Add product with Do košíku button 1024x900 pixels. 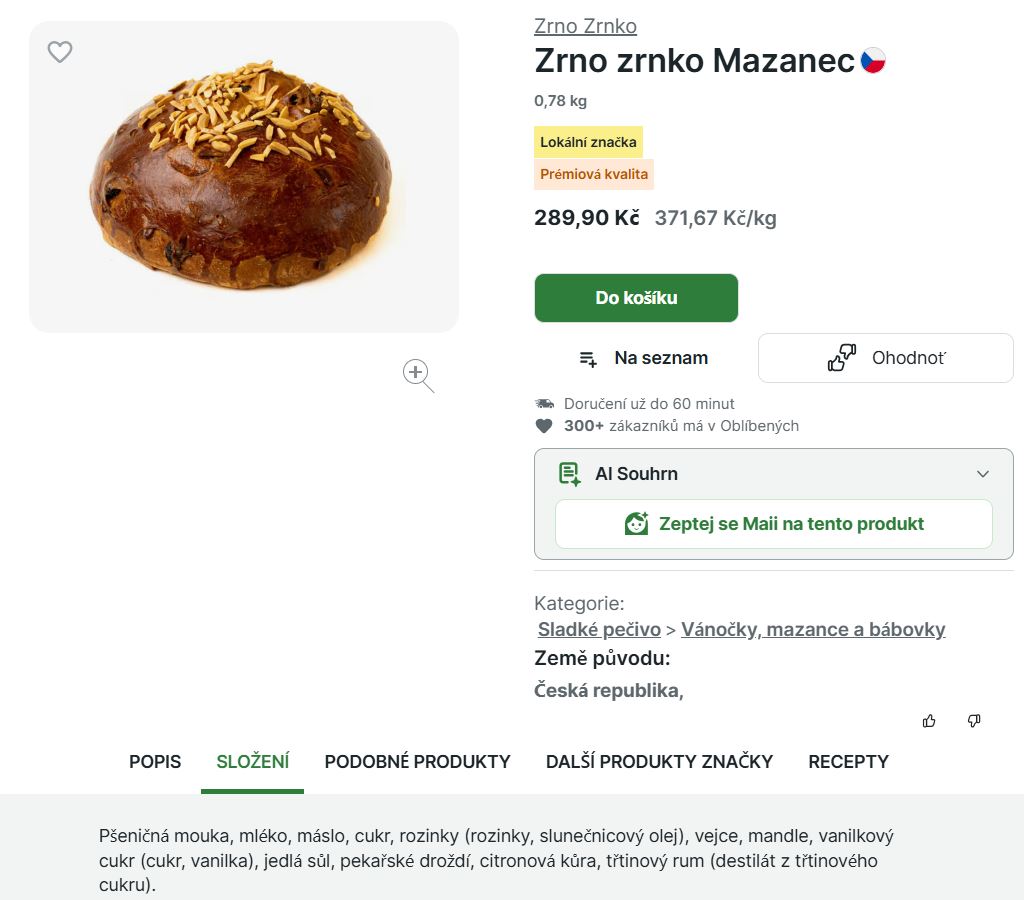(x=636, y=298)
